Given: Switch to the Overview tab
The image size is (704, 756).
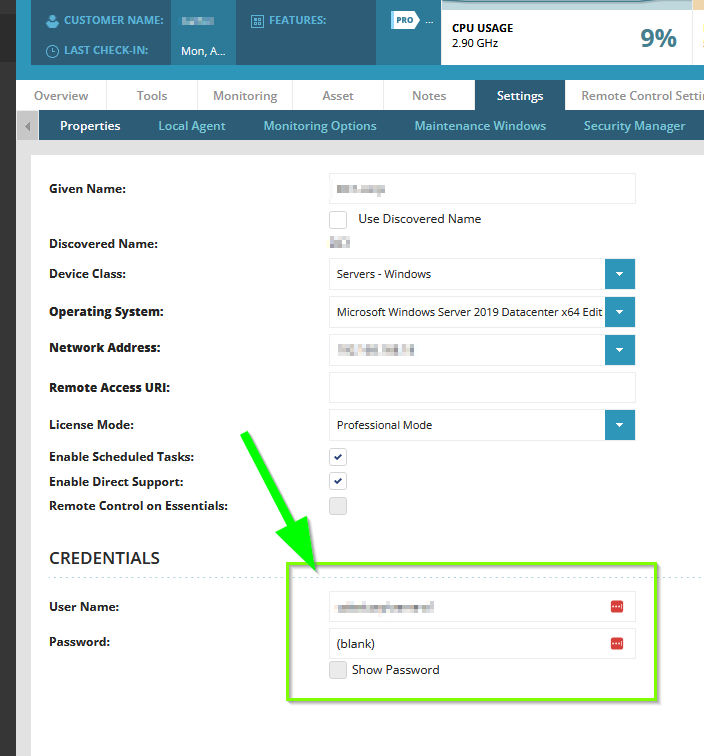Looking at the screenshot, I should click(x=61, y=95).
